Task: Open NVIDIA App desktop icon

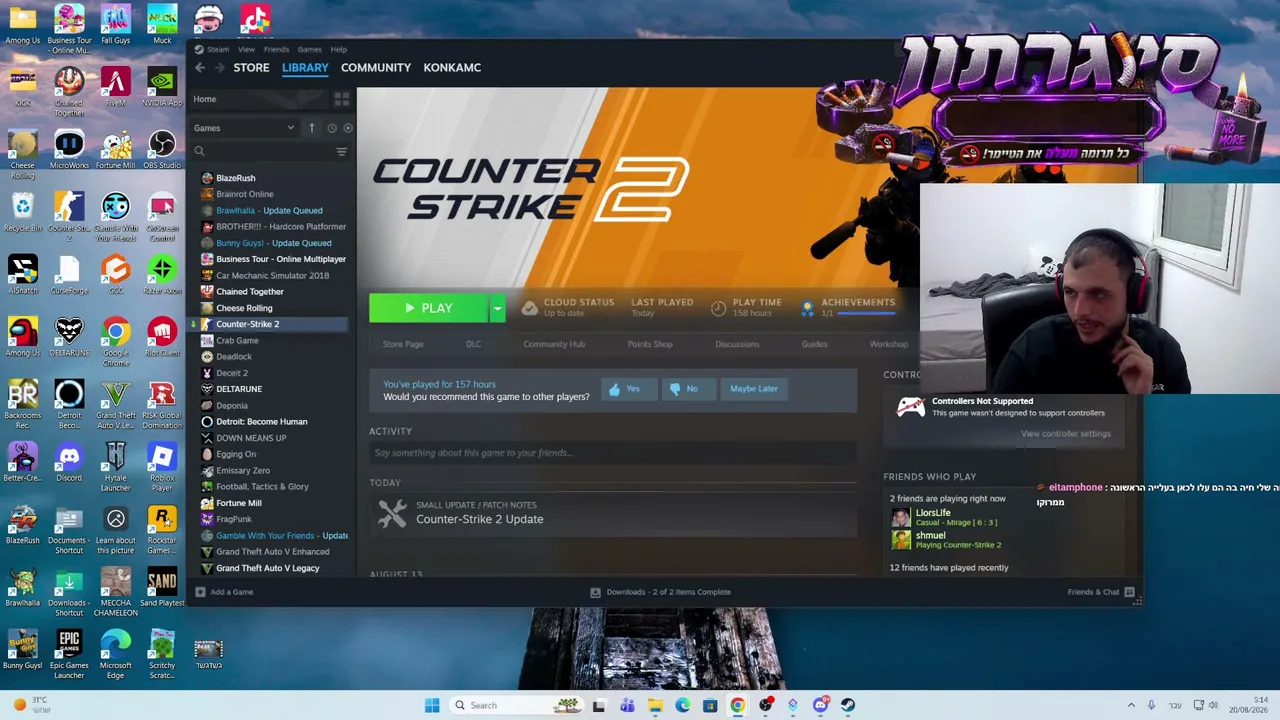Action: [162, 88]
